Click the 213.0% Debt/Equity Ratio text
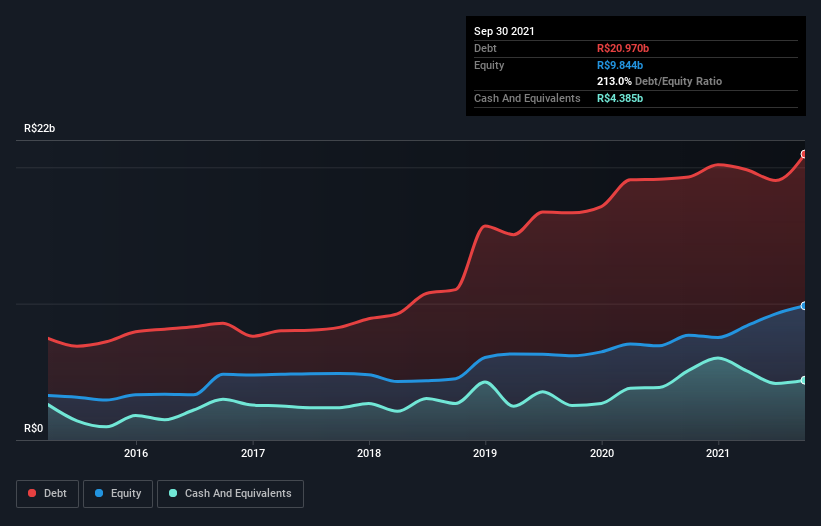The width and height of the screenshot is (821, 526). (x=659, y=82)
